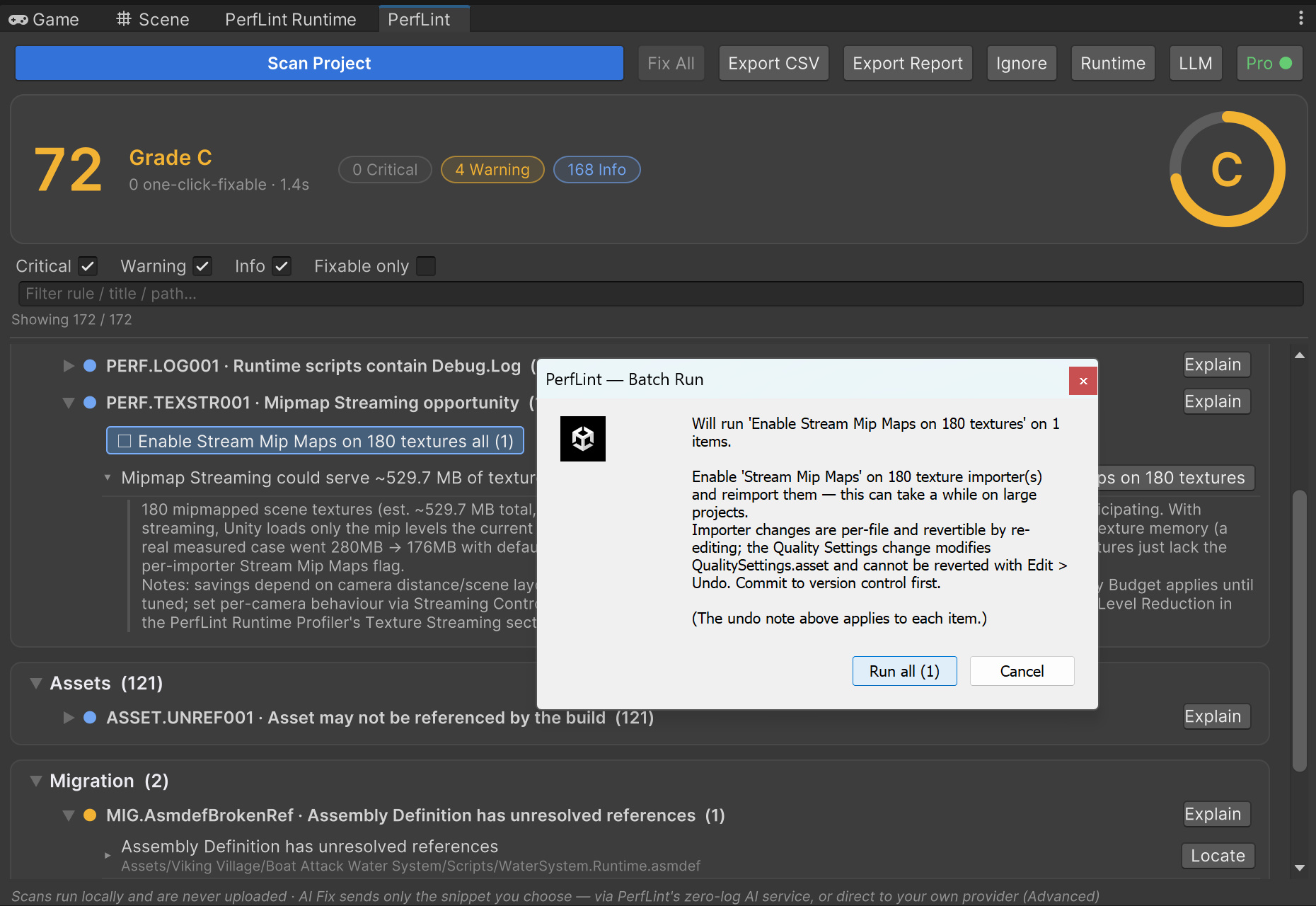The width and height of the screenshot is (1316, 906).
Task: Open the Ignore settings button
Action: [x=1022, y=64]
